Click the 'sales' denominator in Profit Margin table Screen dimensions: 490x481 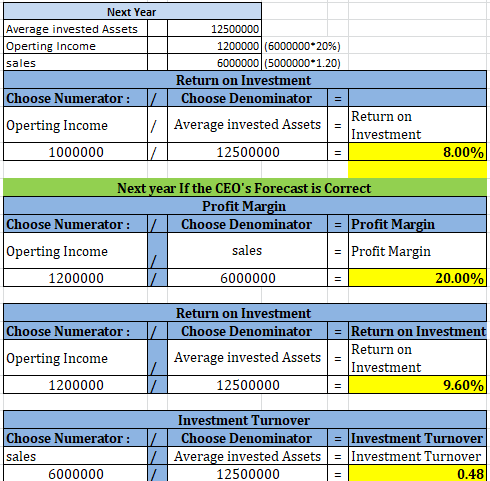point(247,250)
